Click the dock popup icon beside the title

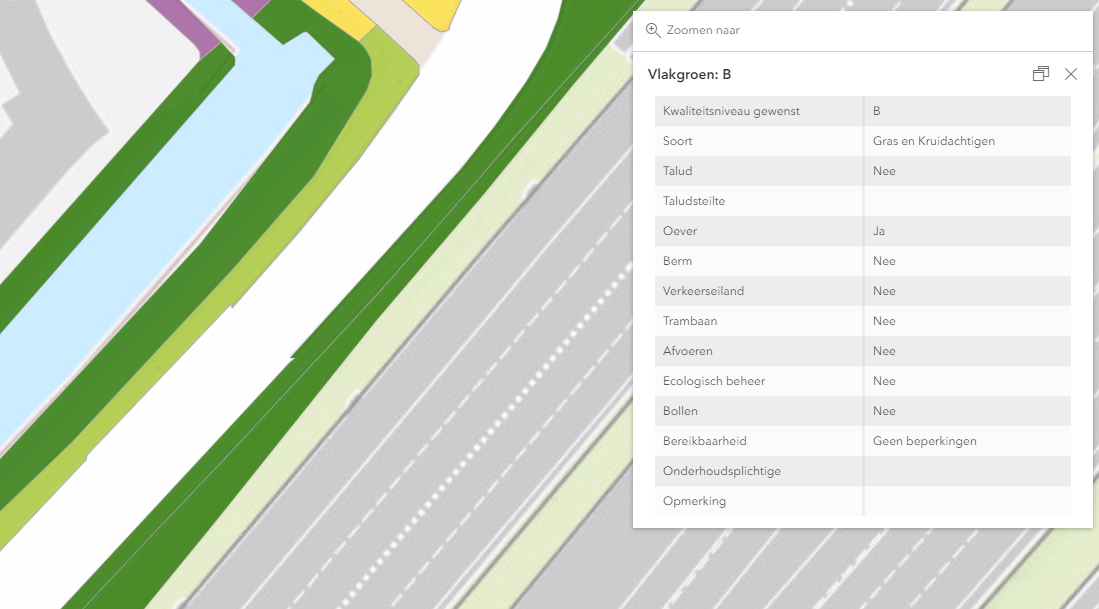pos(1040,73)
